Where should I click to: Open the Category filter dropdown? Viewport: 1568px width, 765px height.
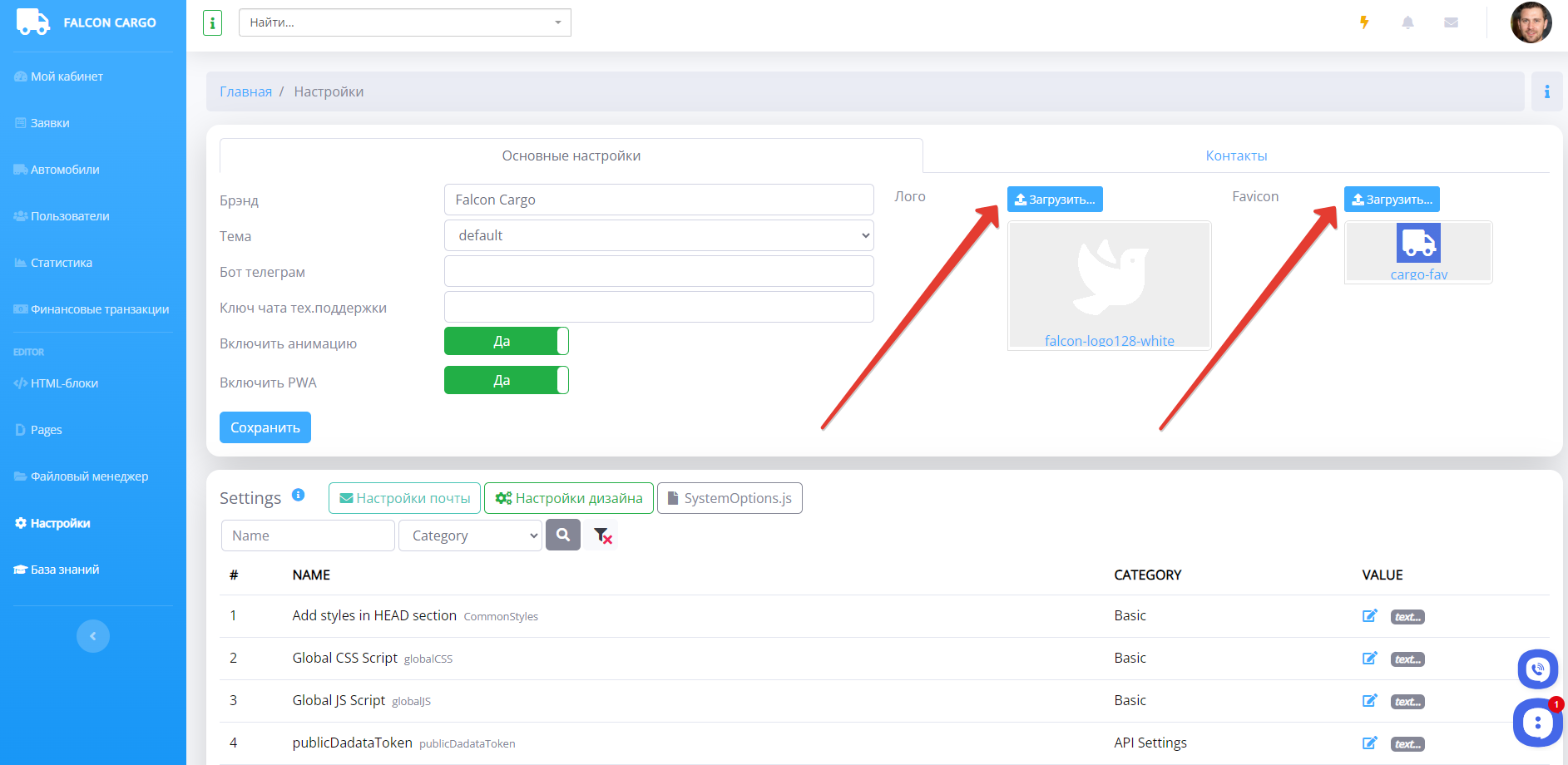(x=470, y=535)
